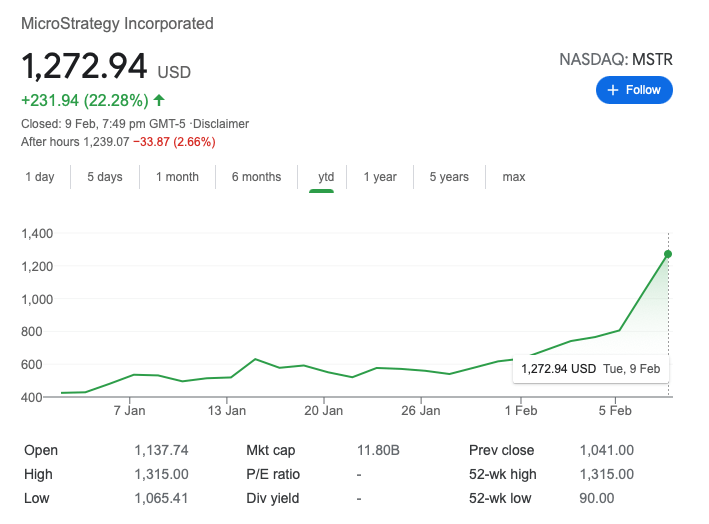Click the 1,272.94 USD Tue, 9 Feb tooltip

[591, 369]
